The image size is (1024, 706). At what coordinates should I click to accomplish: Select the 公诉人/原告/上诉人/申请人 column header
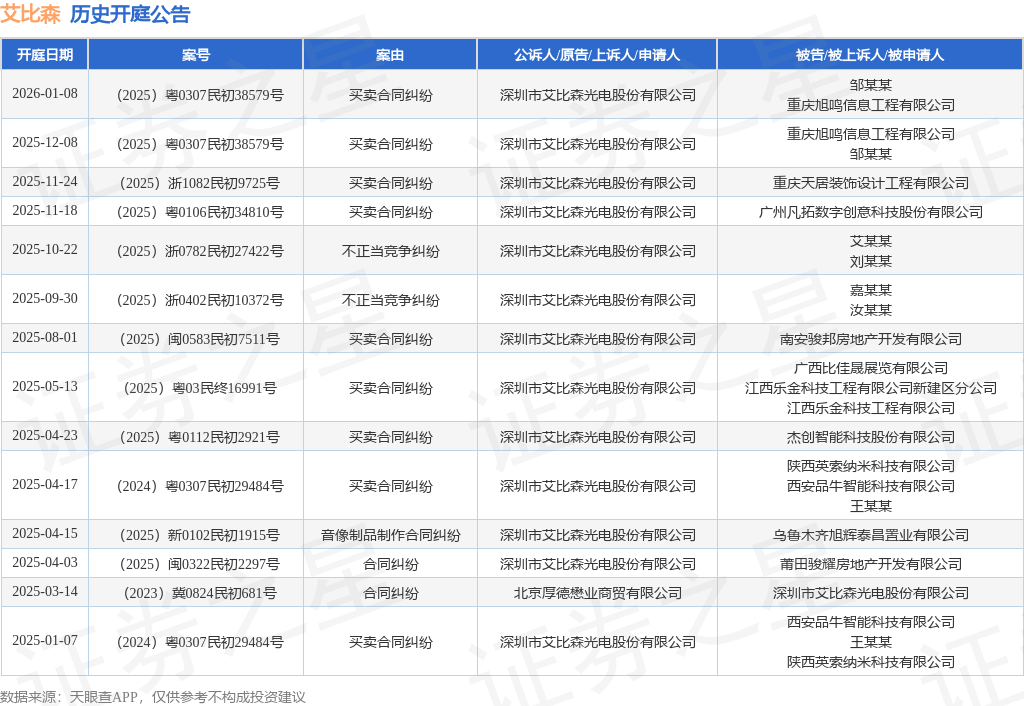coord(597,55)
